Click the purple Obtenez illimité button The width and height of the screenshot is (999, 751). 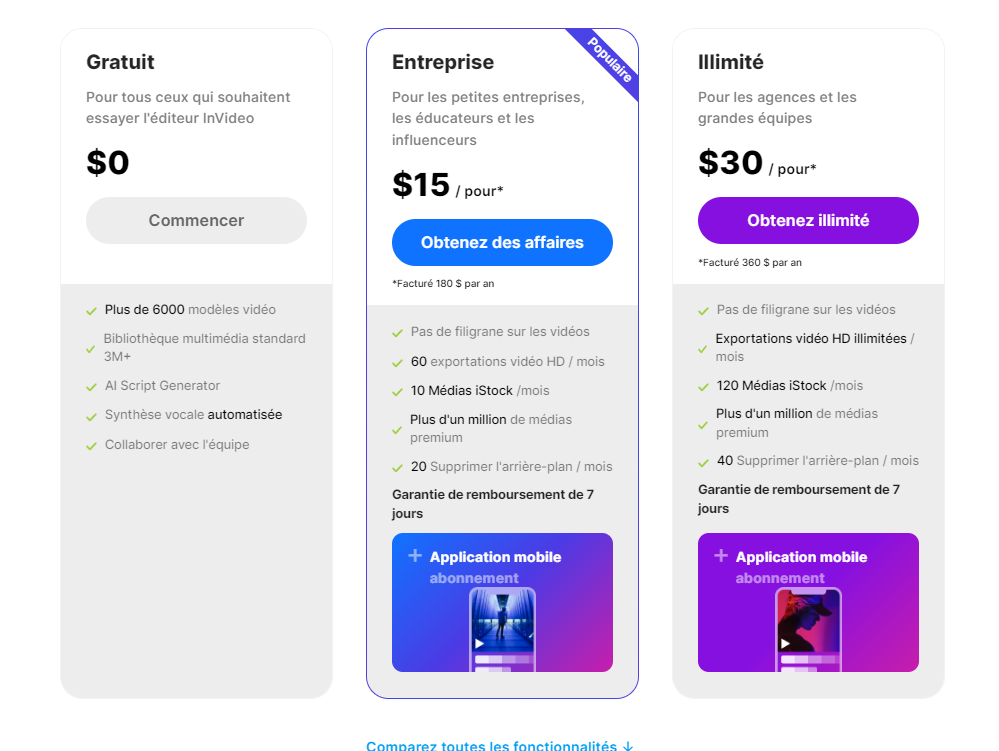(808, 220)
